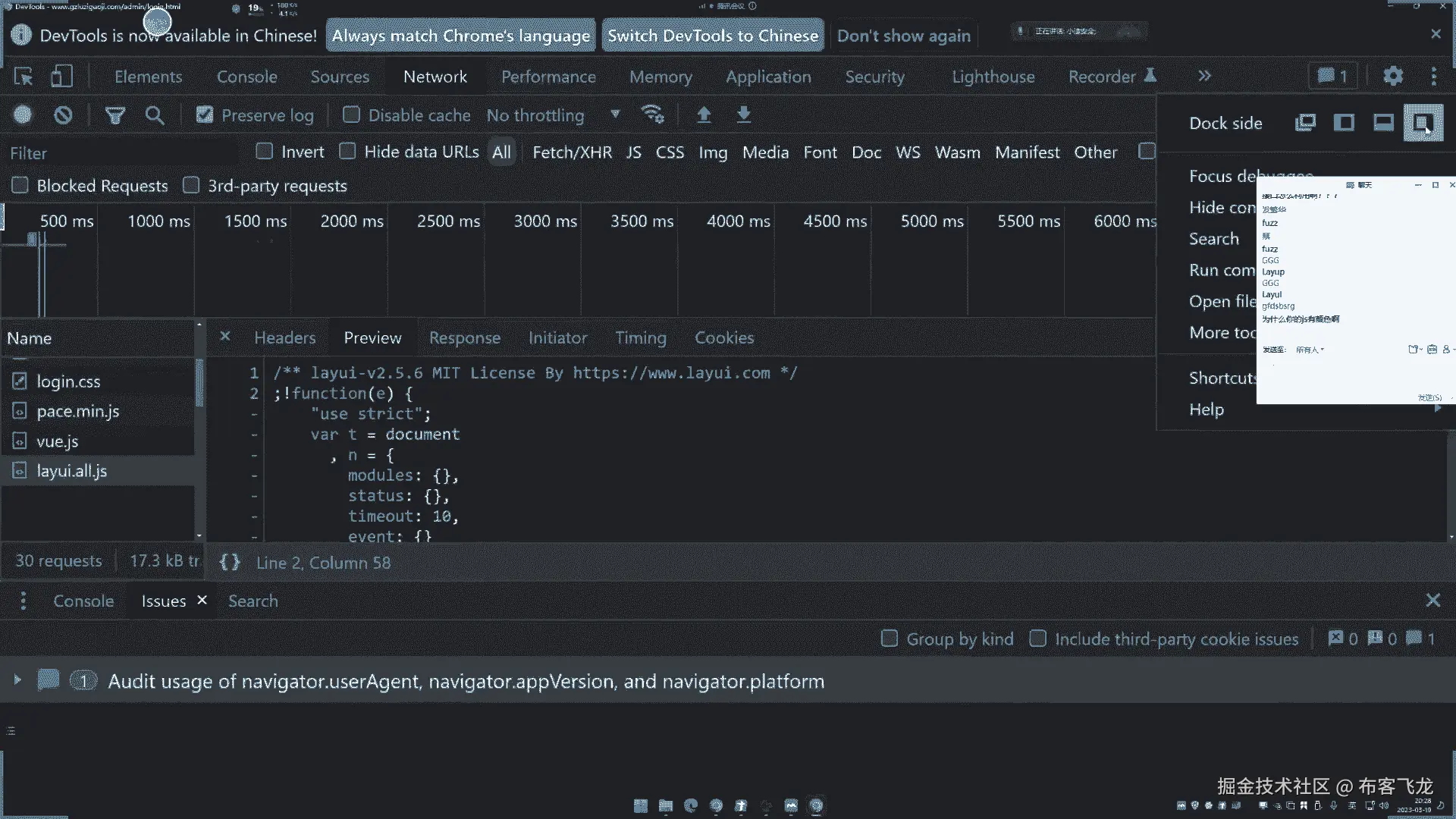Select the dock to bottom icon
This screenshot has height=819, width=1456.
pyautogui.click(x=1383, y=123)
